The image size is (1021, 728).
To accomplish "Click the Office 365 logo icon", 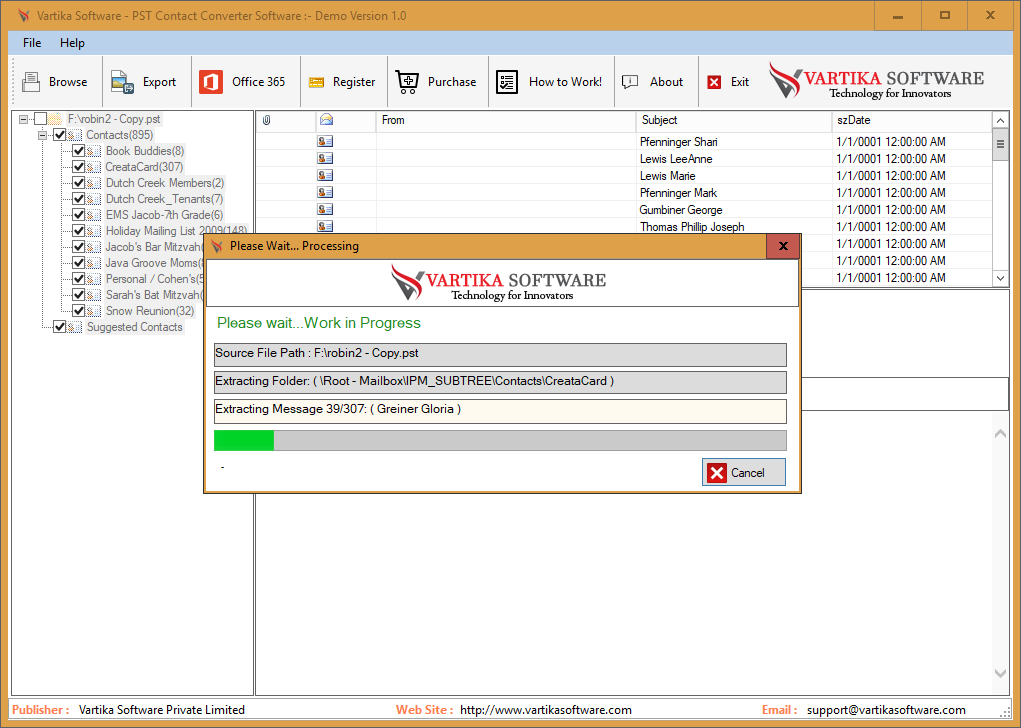I will point(211,82).
